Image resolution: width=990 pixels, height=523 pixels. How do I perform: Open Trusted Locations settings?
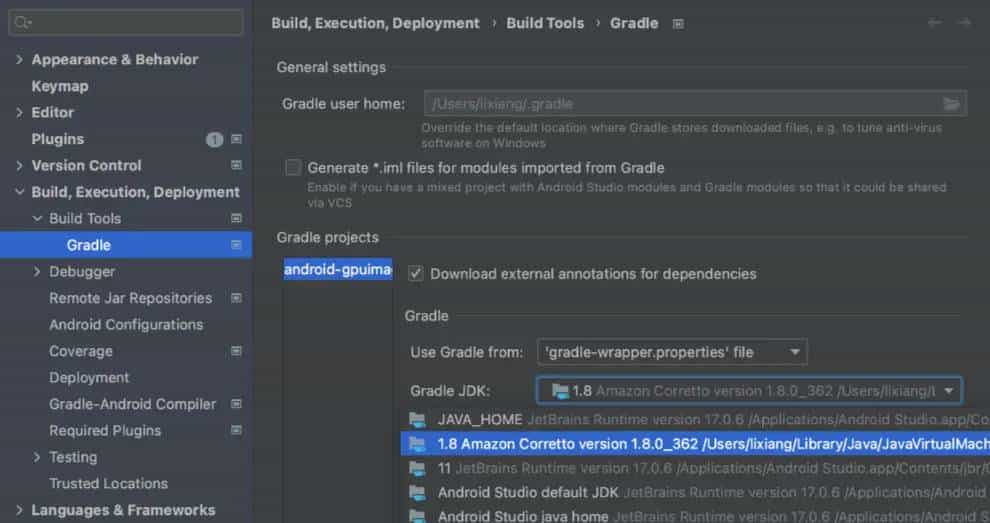(x=109, y=484)
